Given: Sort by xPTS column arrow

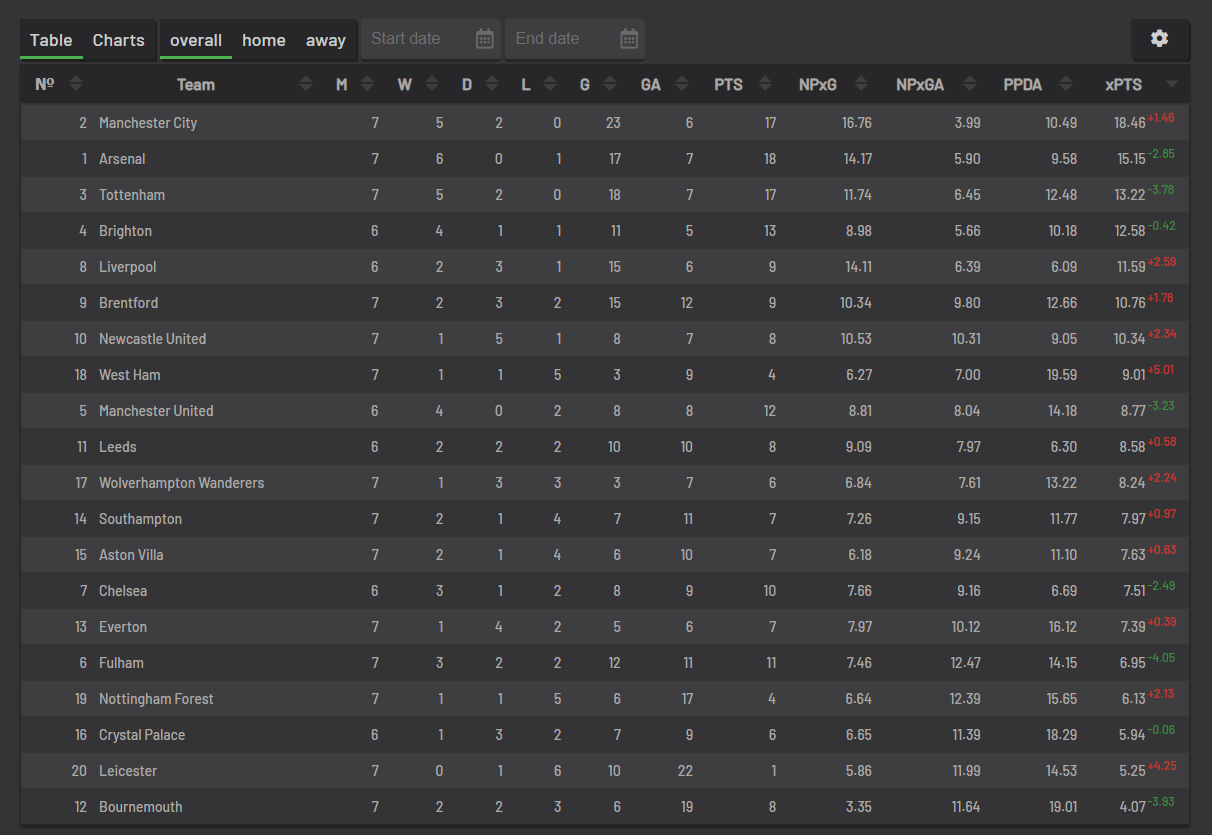Looking at the screenshot, I should [x=1172, y=84].
